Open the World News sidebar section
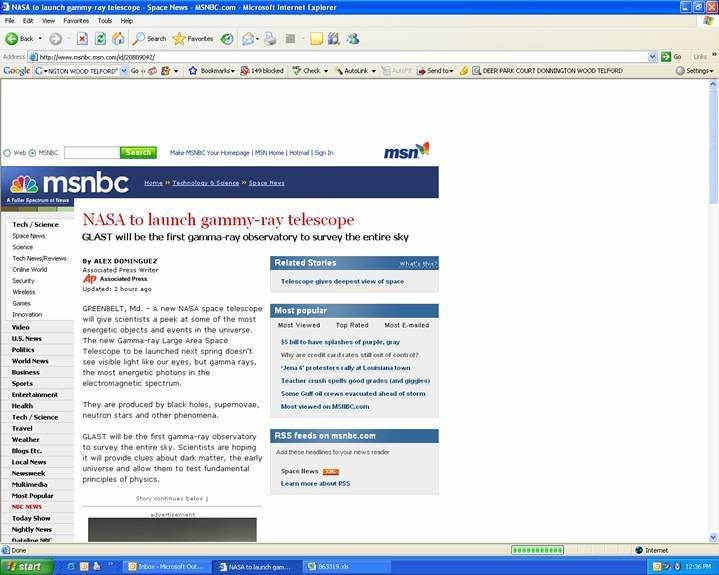The width and height of the screenshot is (719, 575). 30,361
